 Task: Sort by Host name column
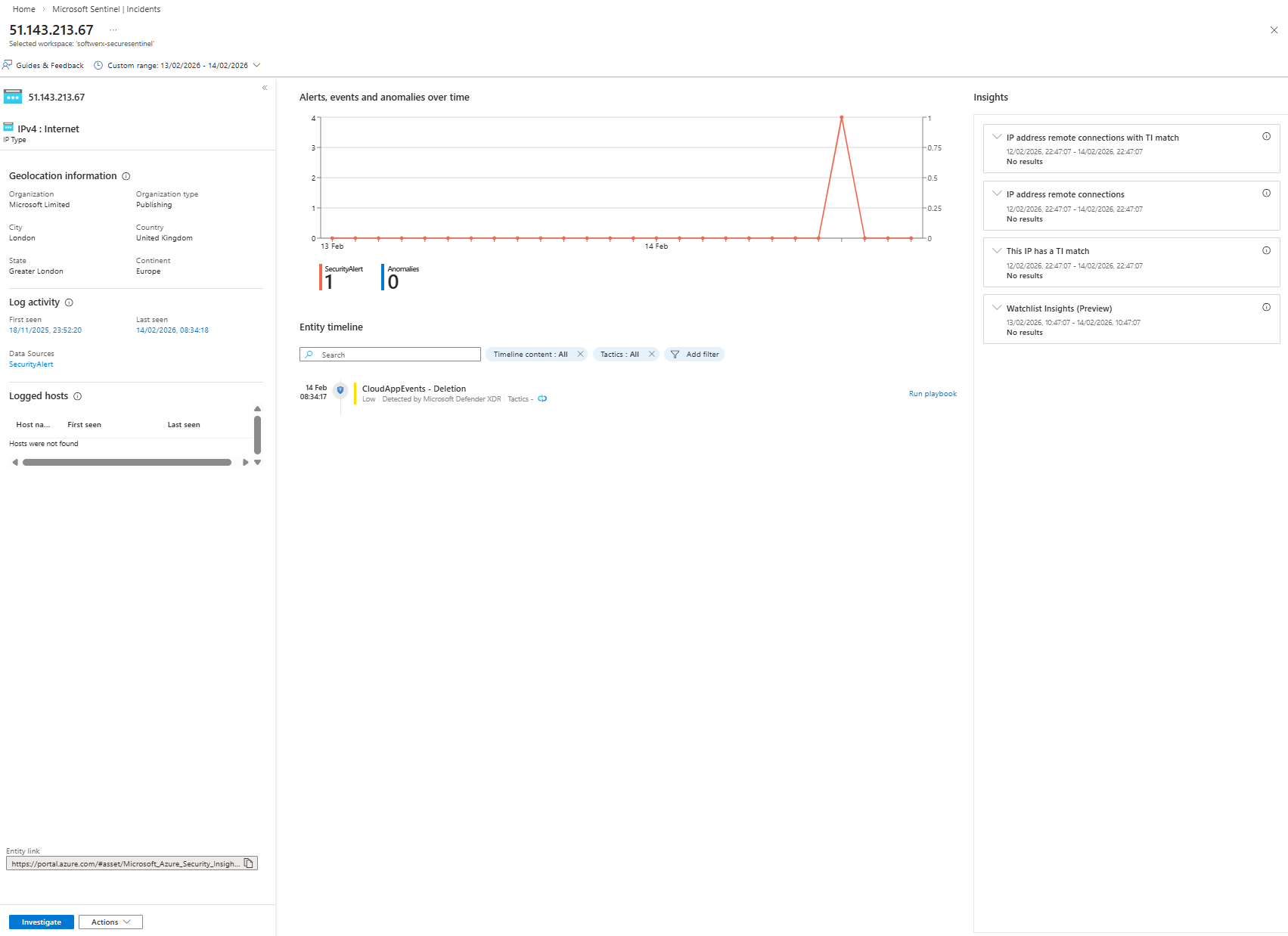[33, 425]
